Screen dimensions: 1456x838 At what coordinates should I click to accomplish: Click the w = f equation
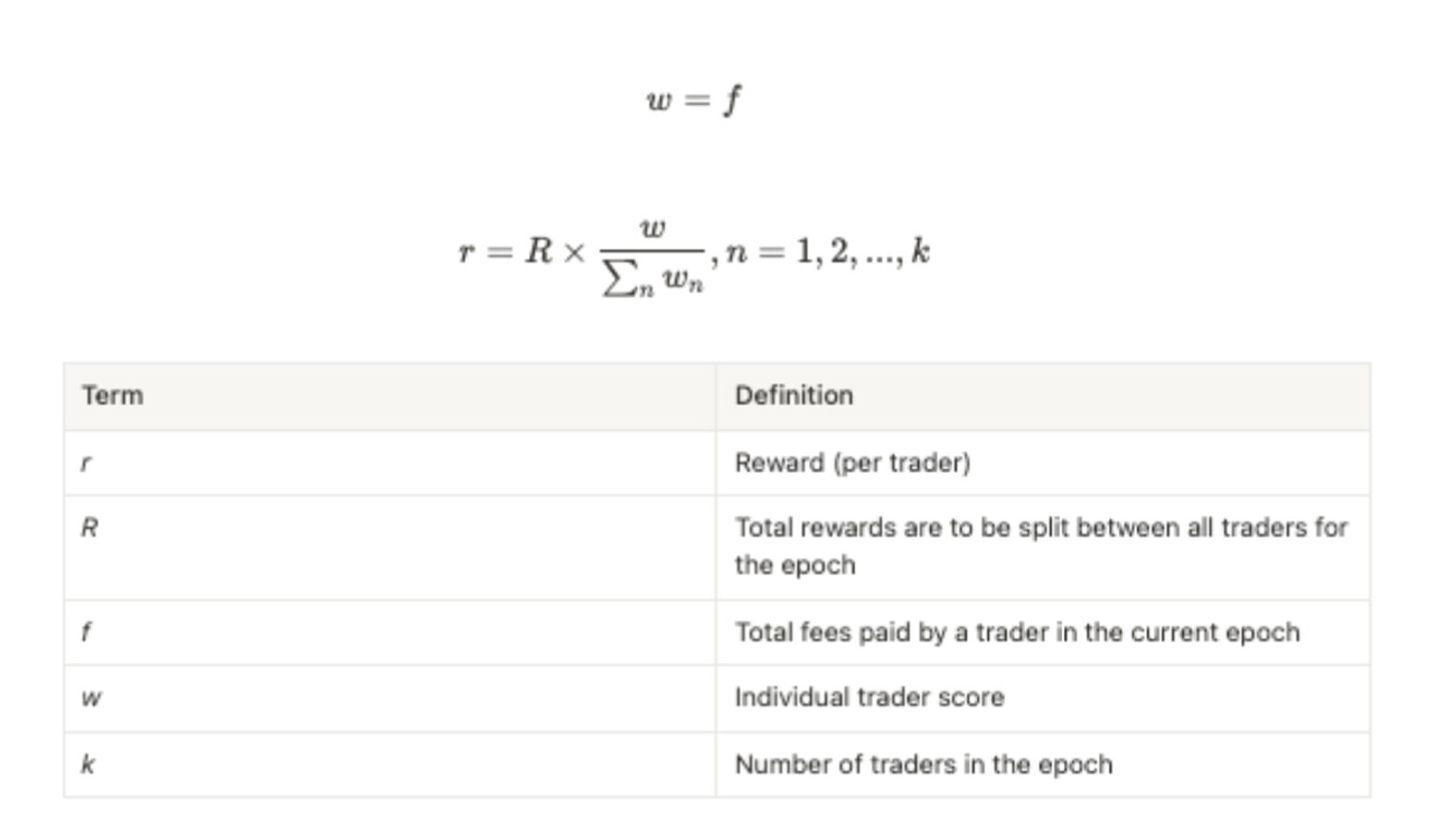point(694,99)
